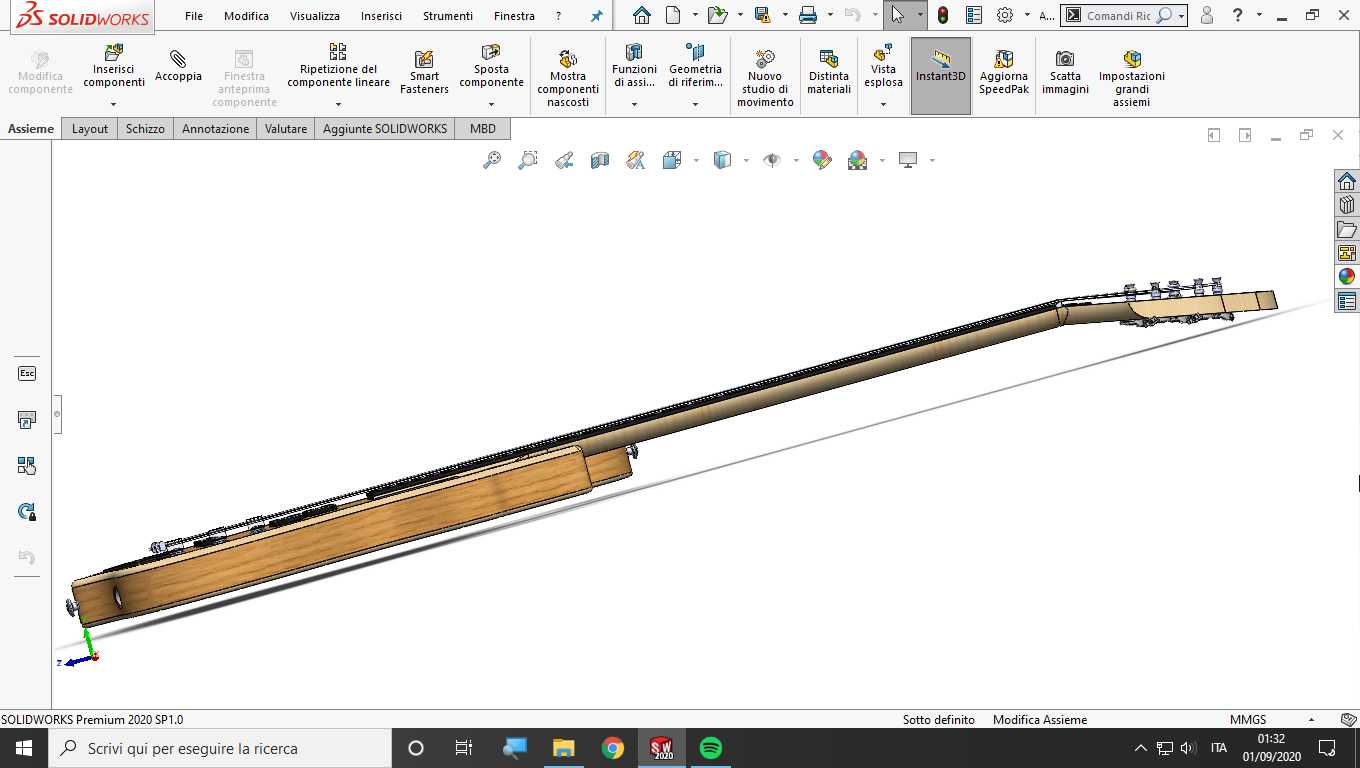Image resolution: width=1360 pixels, height=768 pixels.
Task: Open the Dynamic Annotation Views icon
Action: point(635,160)
